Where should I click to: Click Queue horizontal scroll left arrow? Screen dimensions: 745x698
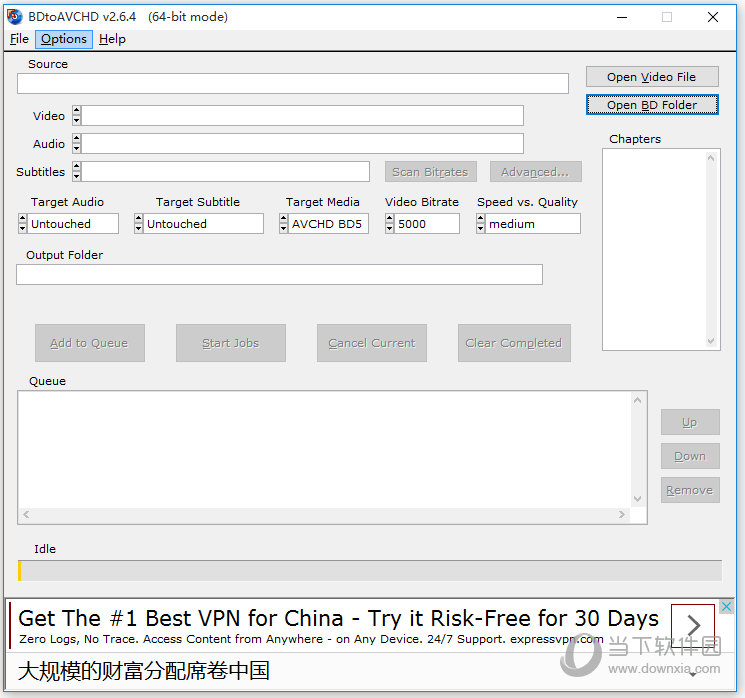(27, 515)
